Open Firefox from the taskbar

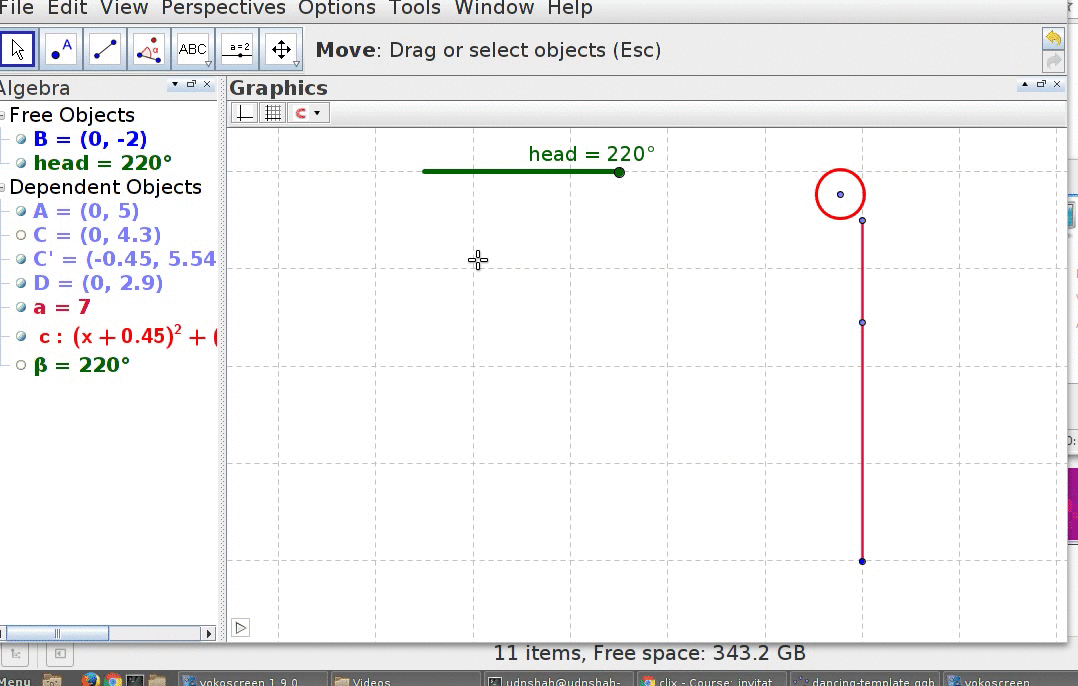pyautogui.click(x=90, y=680)
